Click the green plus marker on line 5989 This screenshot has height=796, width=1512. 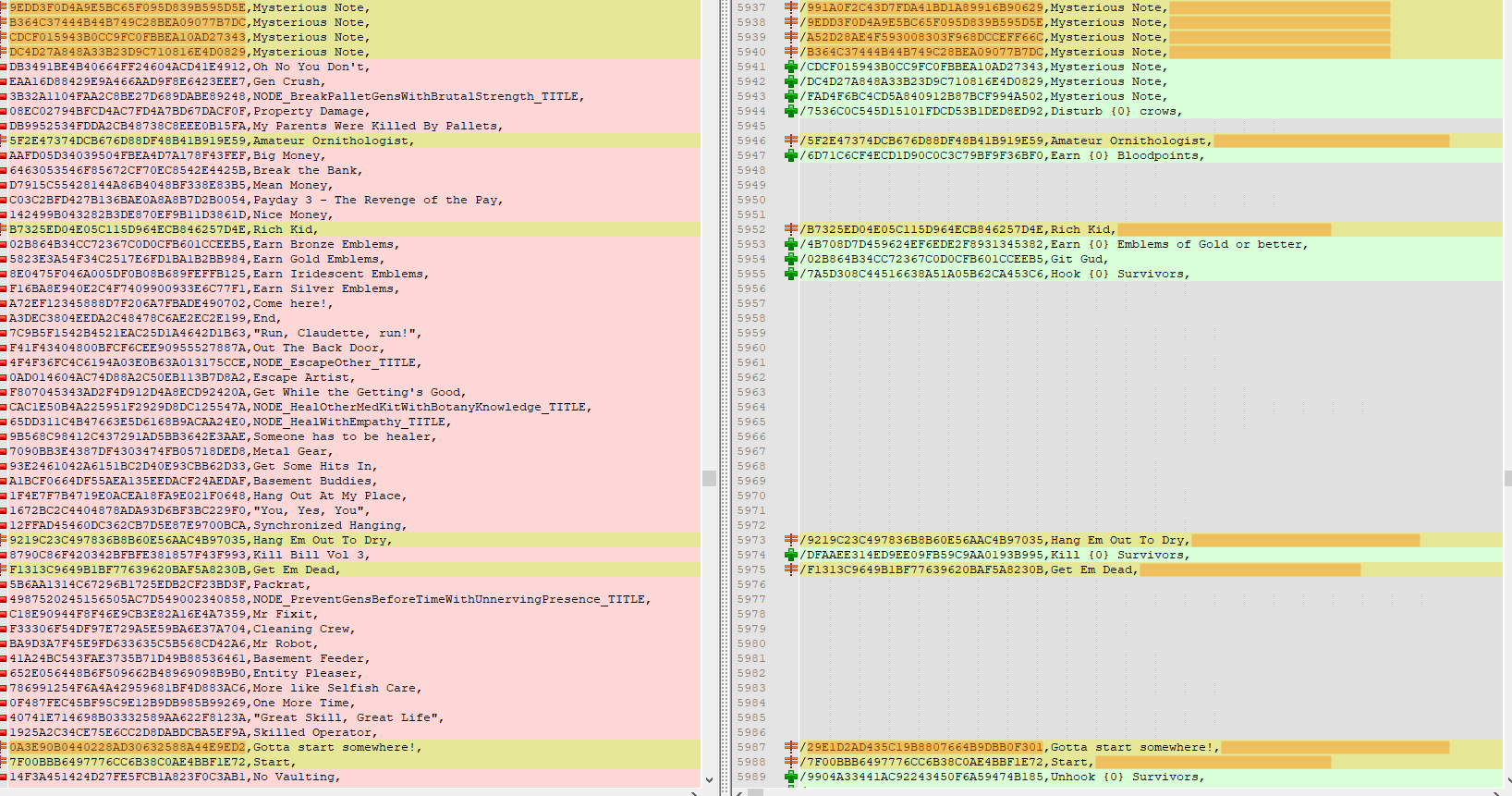point(791,777)
